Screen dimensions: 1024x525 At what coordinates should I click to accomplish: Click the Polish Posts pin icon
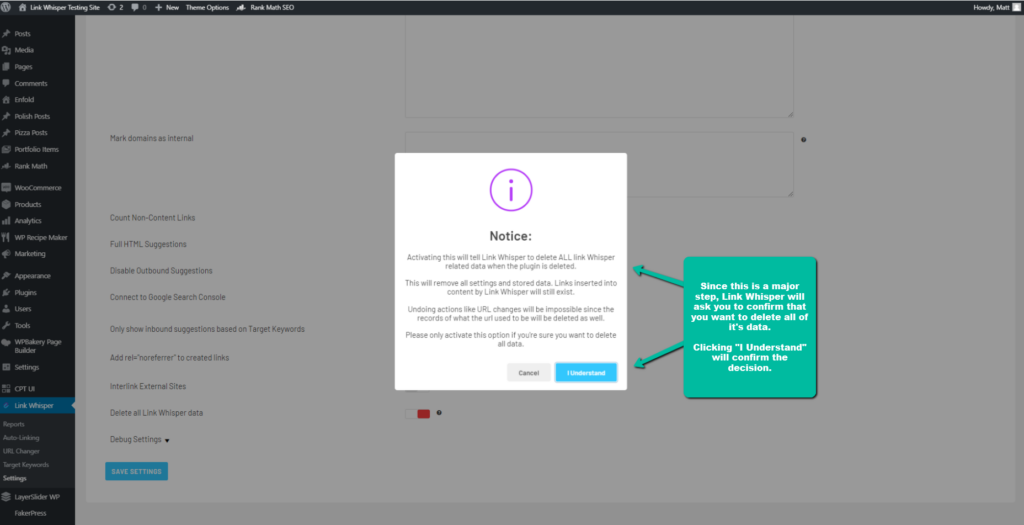click(x=7, y=116)
